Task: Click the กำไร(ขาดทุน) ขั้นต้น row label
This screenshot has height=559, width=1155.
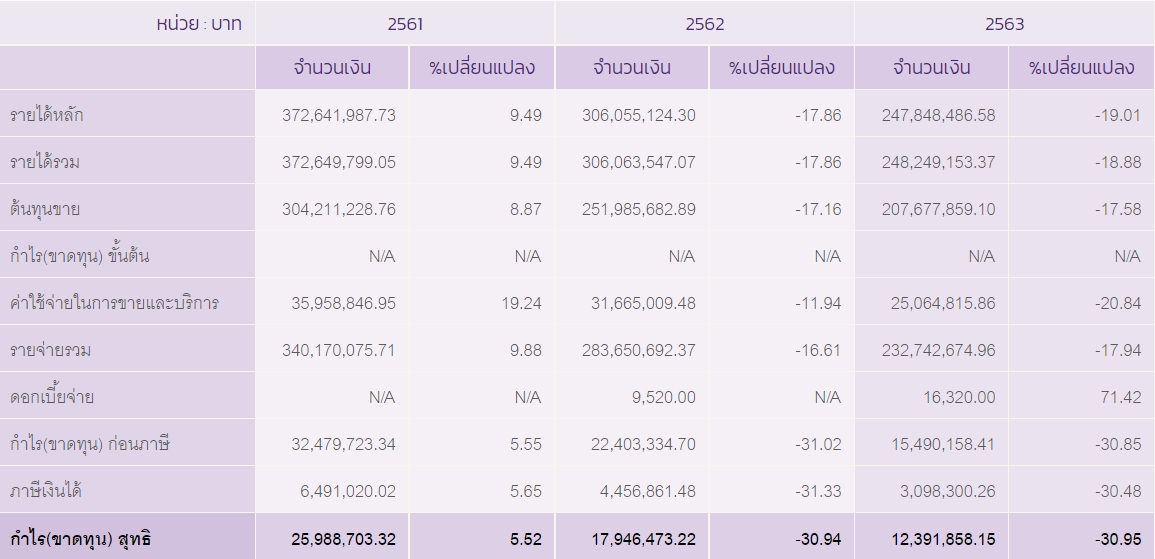Action: (x=80, y=256)
